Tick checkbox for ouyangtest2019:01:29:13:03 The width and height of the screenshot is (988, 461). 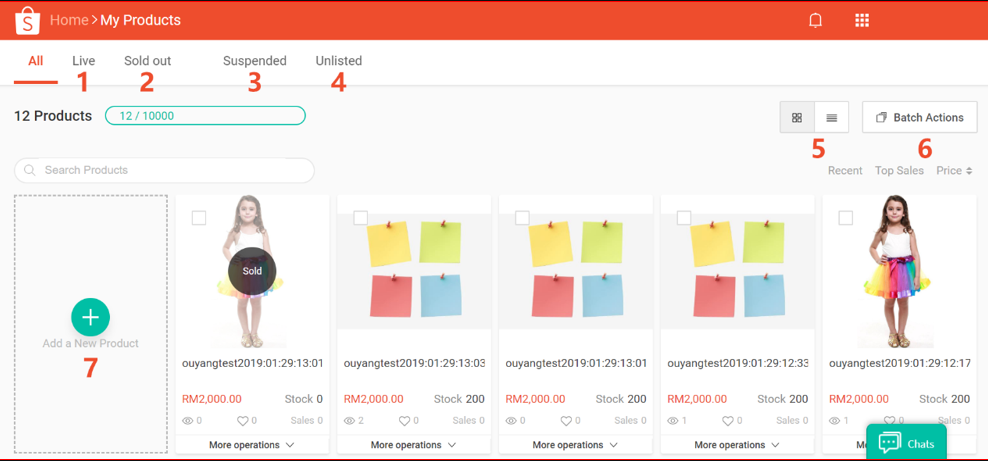click(x=361, y=218)
